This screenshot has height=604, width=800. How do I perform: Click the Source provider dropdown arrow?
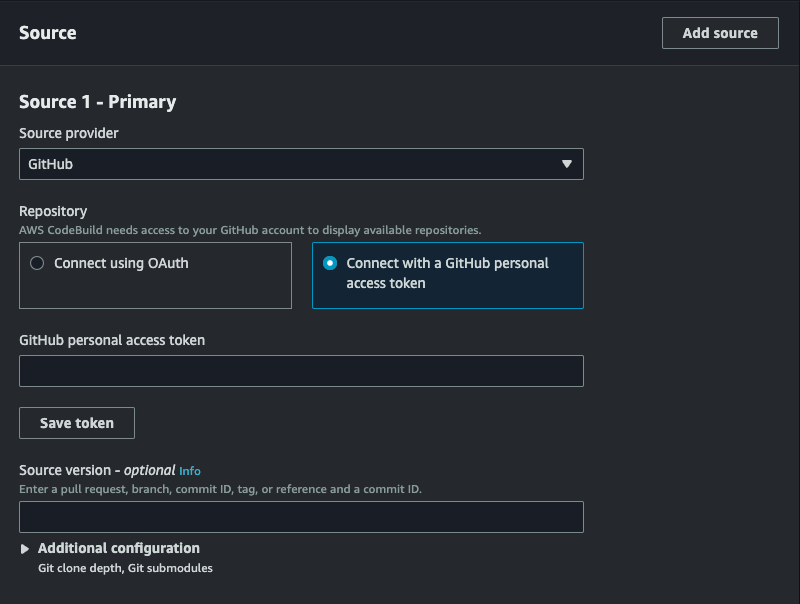click(567, 164)
